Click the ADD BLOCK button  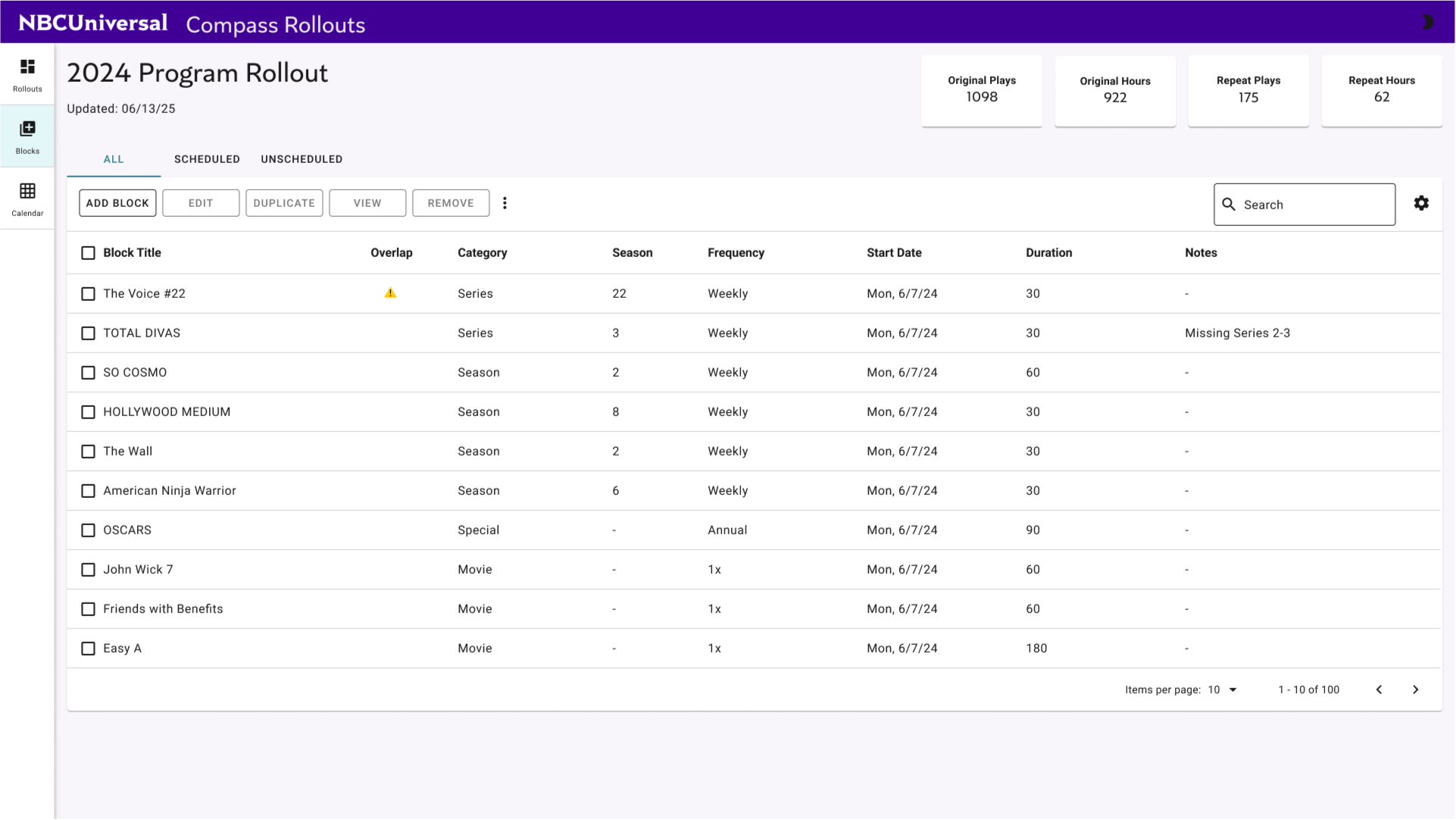117,203
